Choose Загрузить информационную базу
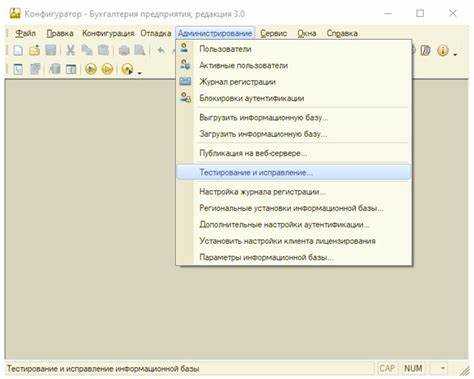The image size is (474, 379). pos(294,134)
